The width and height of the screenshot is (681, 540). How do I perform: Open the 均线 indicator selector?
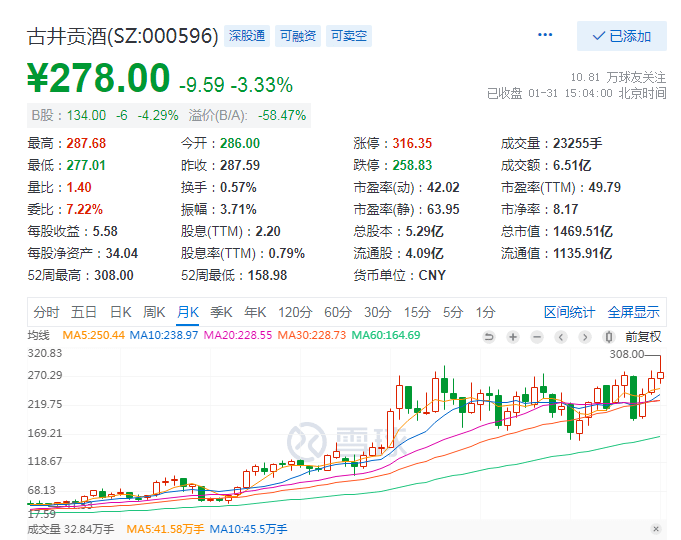click(39, 335)
